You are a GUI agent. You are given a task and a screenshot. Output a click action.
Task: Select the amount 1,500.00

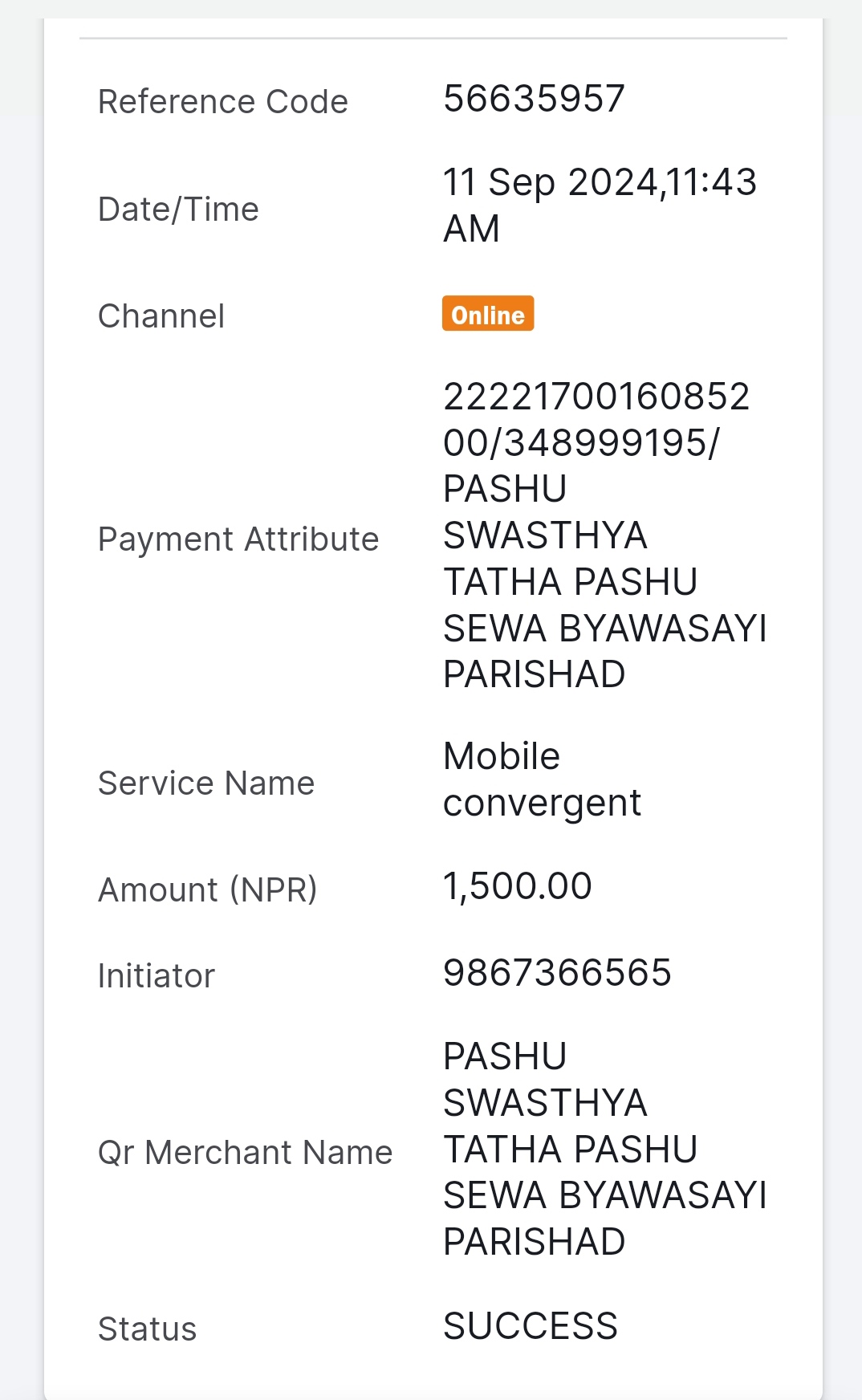(518, 887)
